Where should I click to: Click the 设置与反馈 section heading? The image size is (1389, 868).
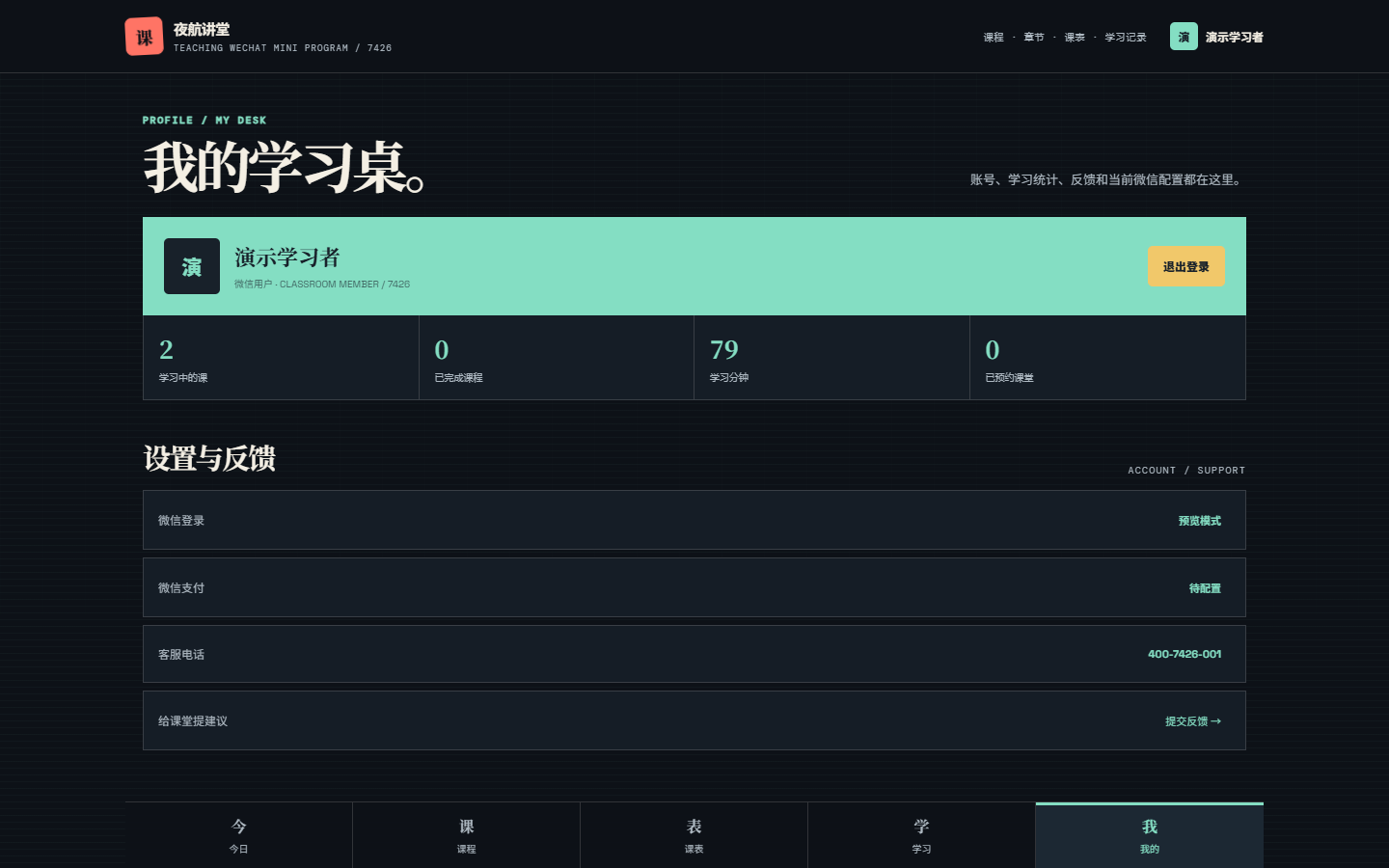click(x=209, y=458)
